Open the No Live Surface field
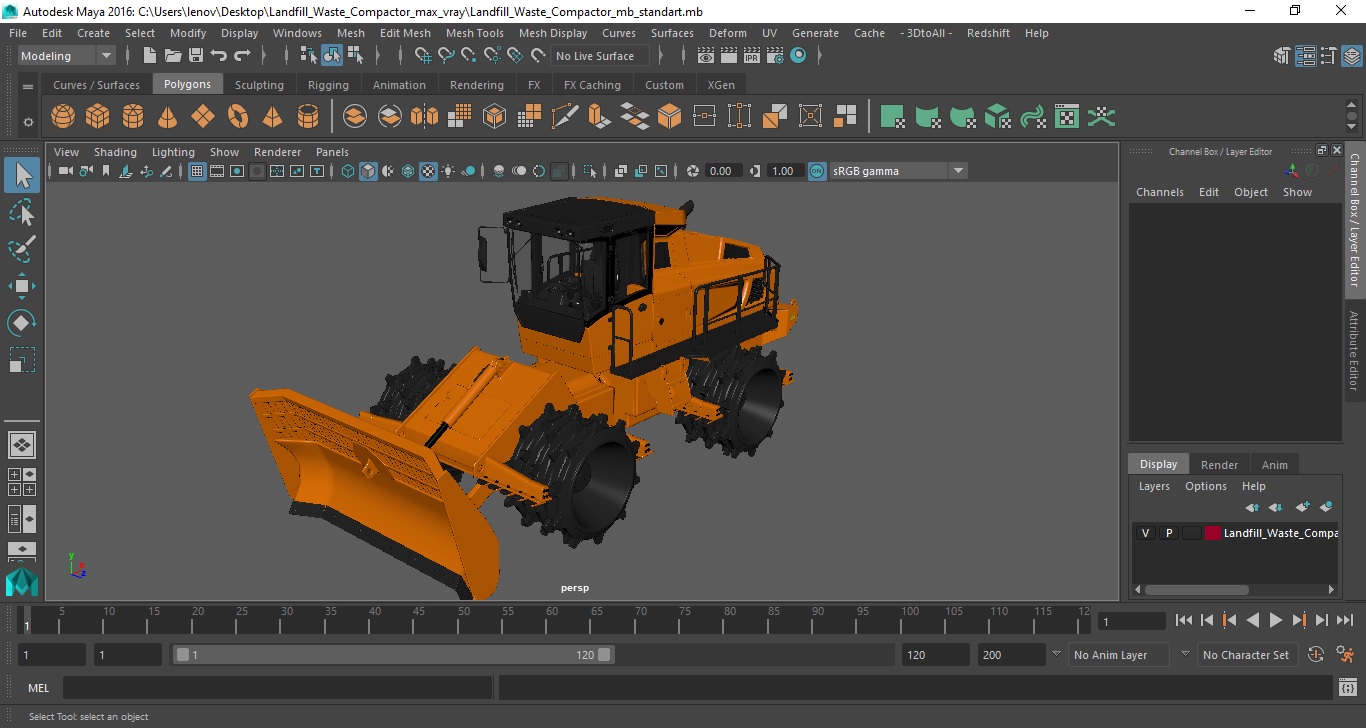The image size is (1366, 728). click(600, 56)
